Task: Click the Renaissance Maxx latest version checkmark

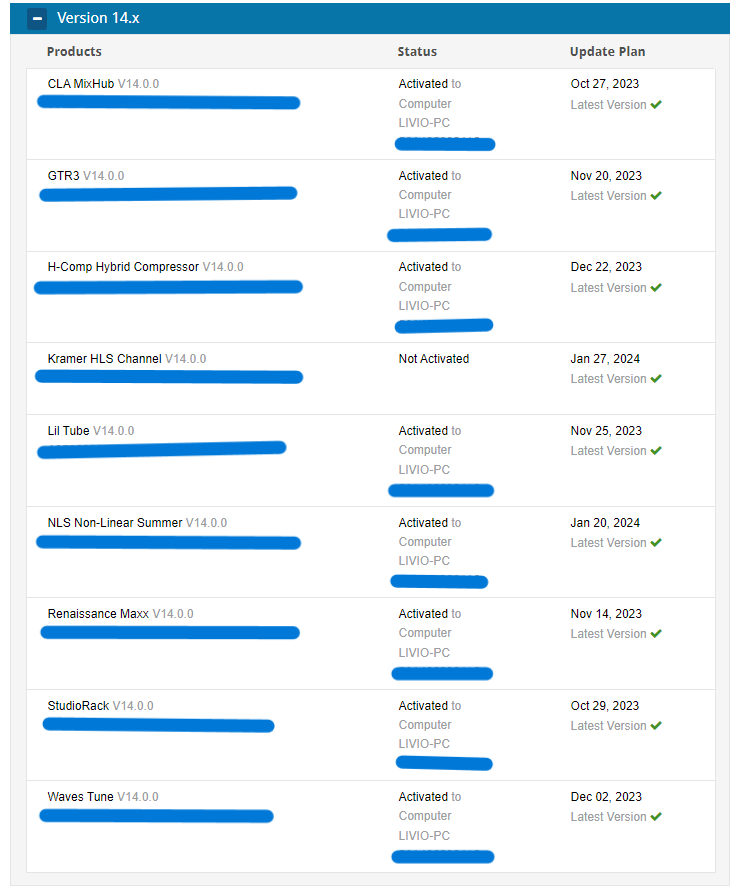Action: click(x=656, y=634)
